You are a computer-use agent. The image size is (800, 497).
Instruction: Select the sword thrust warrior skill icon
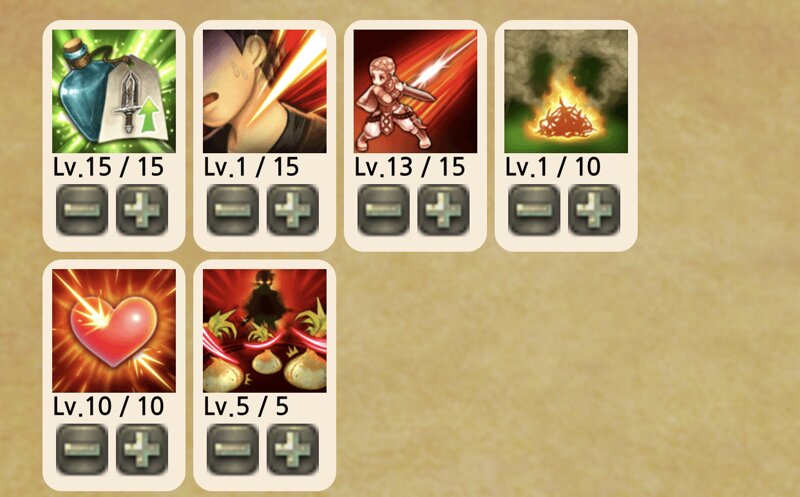point(415,91)
